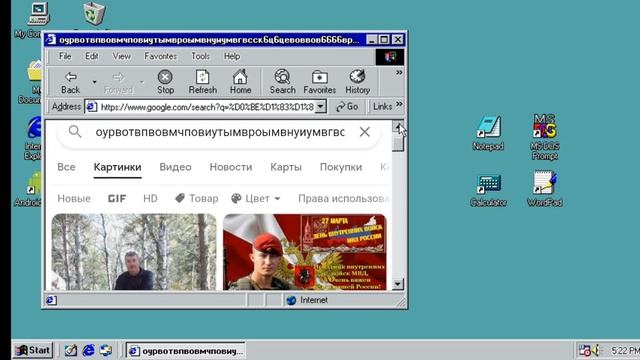This screenshot has width=640, height=360.
Task: Open the red beret soldier image thumbnail
Action: tap(304, 252)
